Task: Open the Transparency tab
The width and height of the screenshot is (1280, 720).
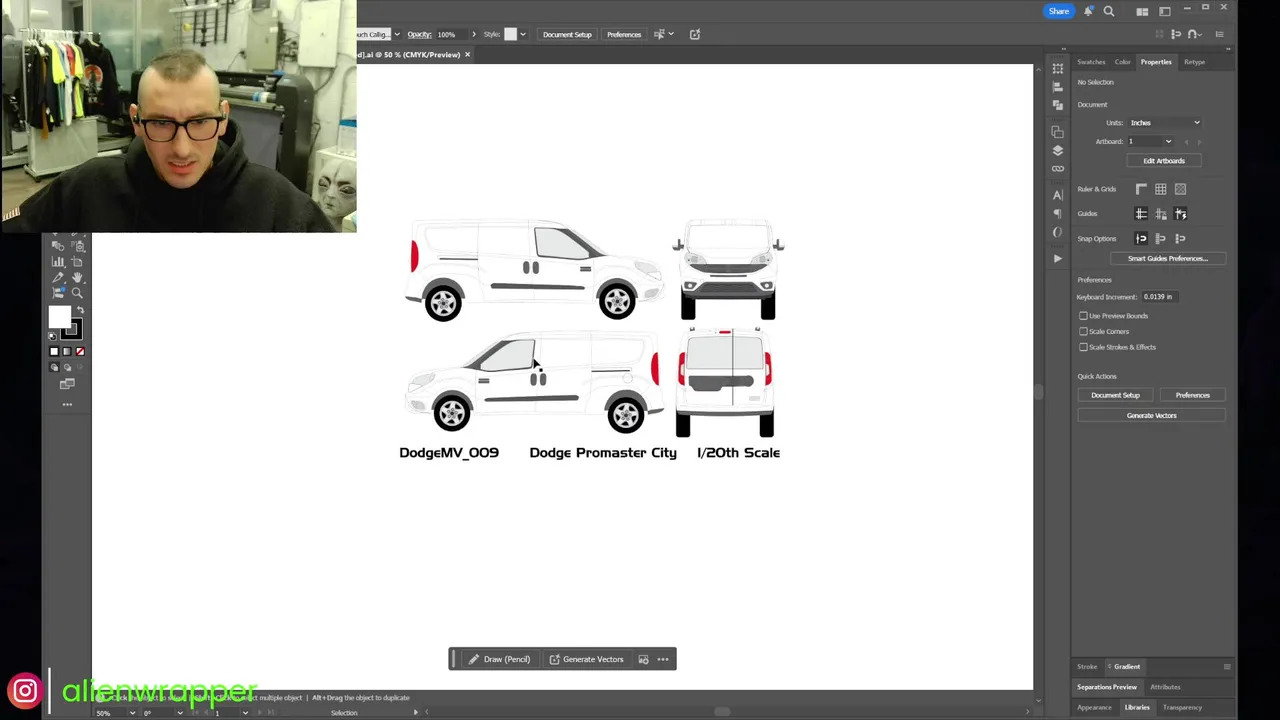Action: tap(1183, 708)
